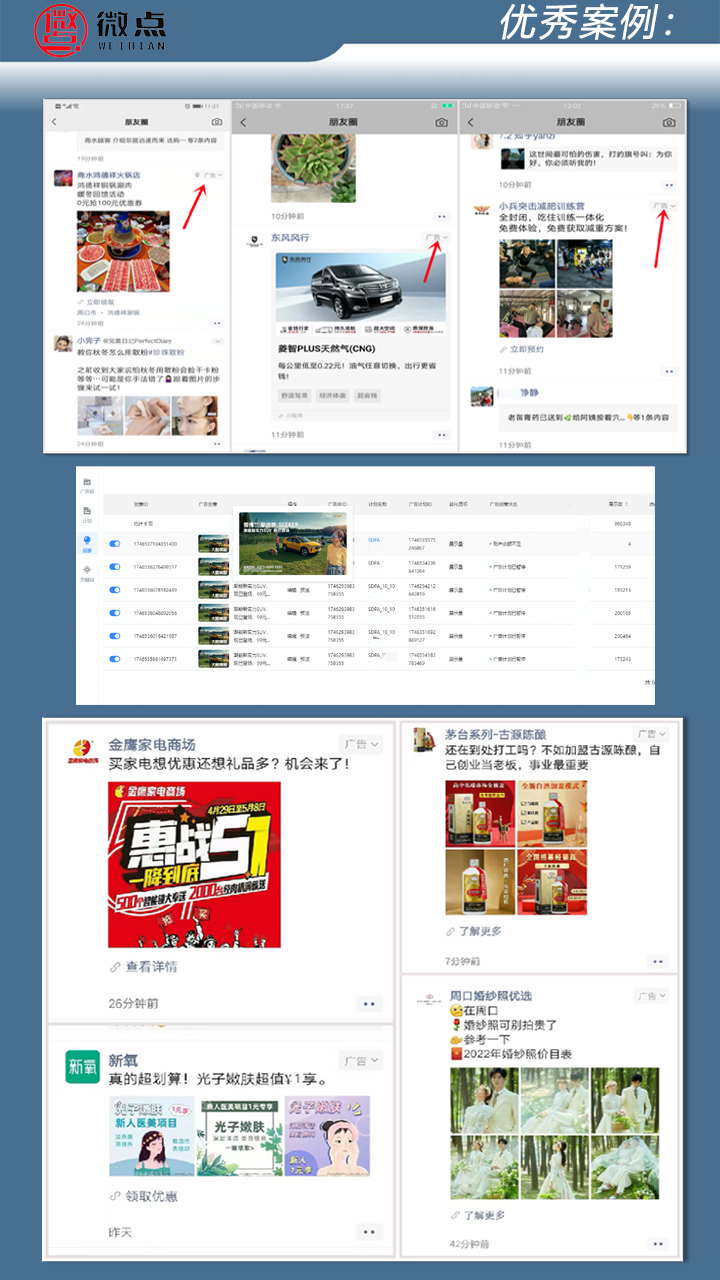720x1280 pixels.
Task: Click the 小完子 username
Action: 90,340
